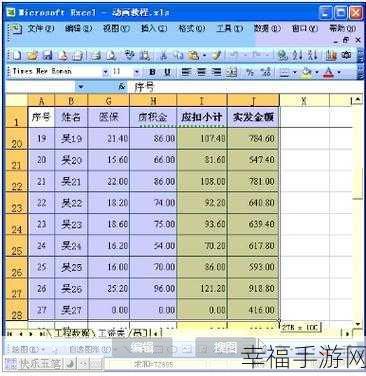The image size is (366, 376).
Task: Open the 工具 menu
Action: (229, 29)
